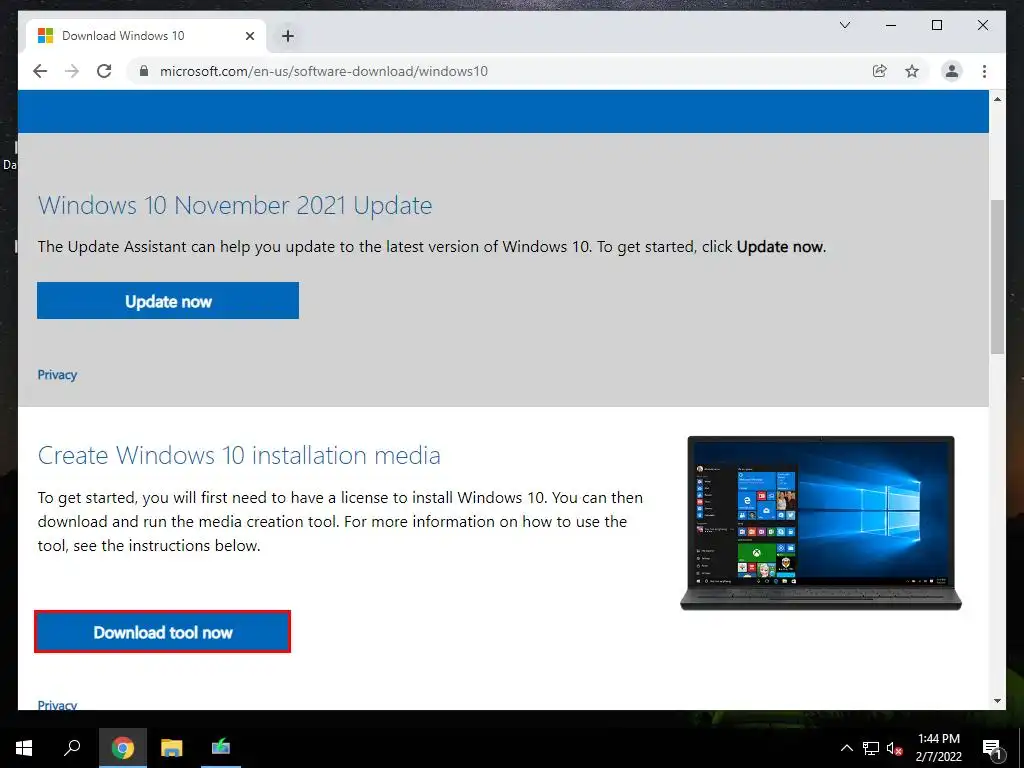The width and height of the screenshot is (1024, 768).
Task: Reload the Download Windows 10 page
Action: pyautogui.click(x=104, y=71)
